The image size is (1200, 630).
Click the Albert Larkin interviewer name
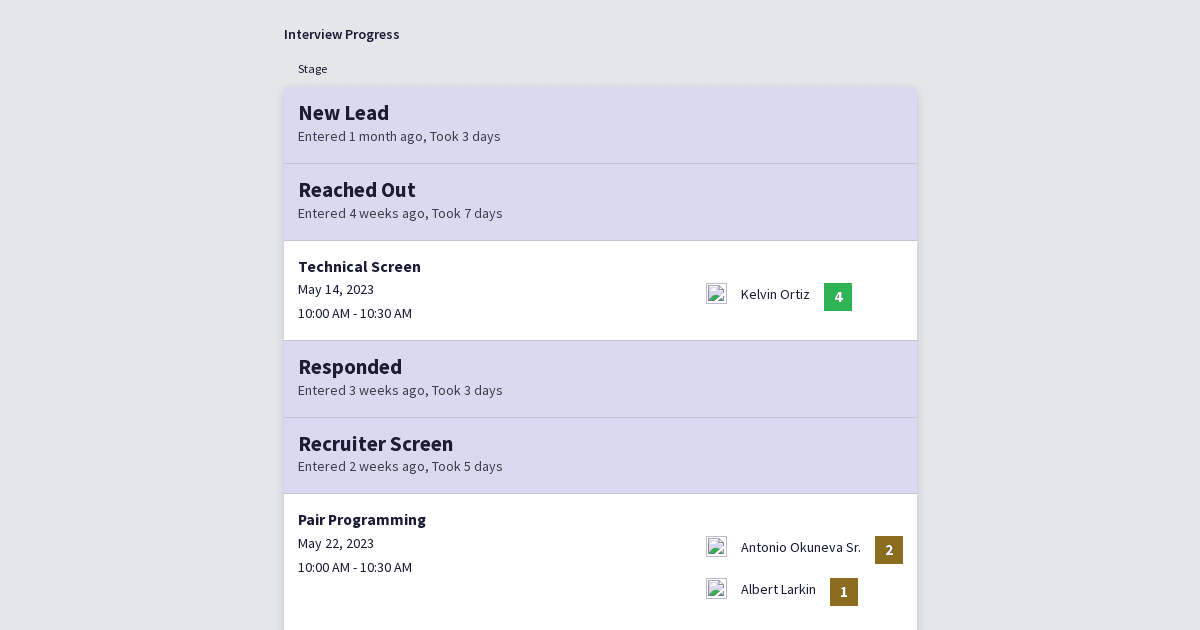tap(778, 589)
